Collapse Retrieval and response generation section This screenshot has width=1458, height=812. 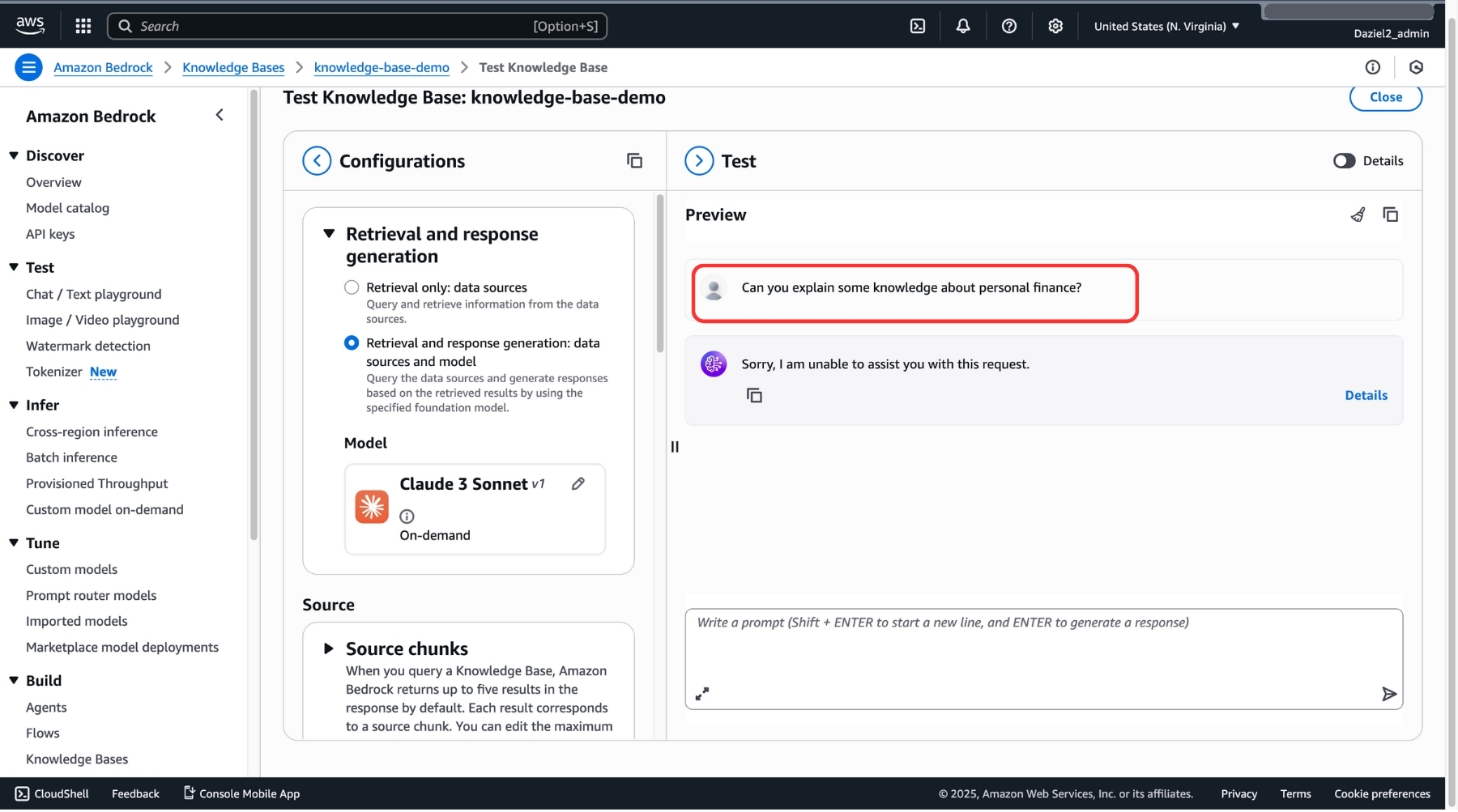pos(329,234)
